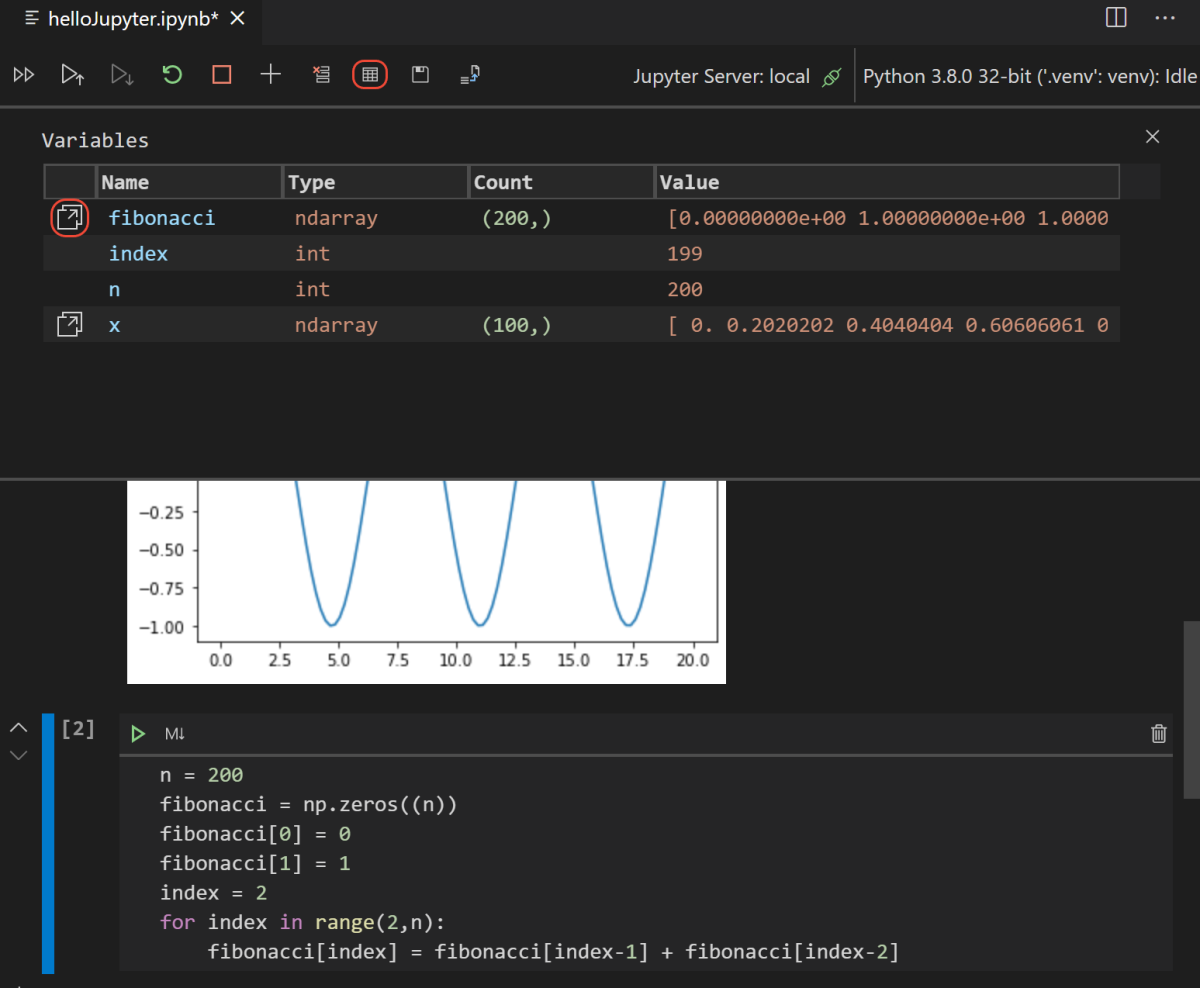This screenshot has height=988, width=1200.
Task: Run cell [2] with play button
Action: click(x=137, y=733)
